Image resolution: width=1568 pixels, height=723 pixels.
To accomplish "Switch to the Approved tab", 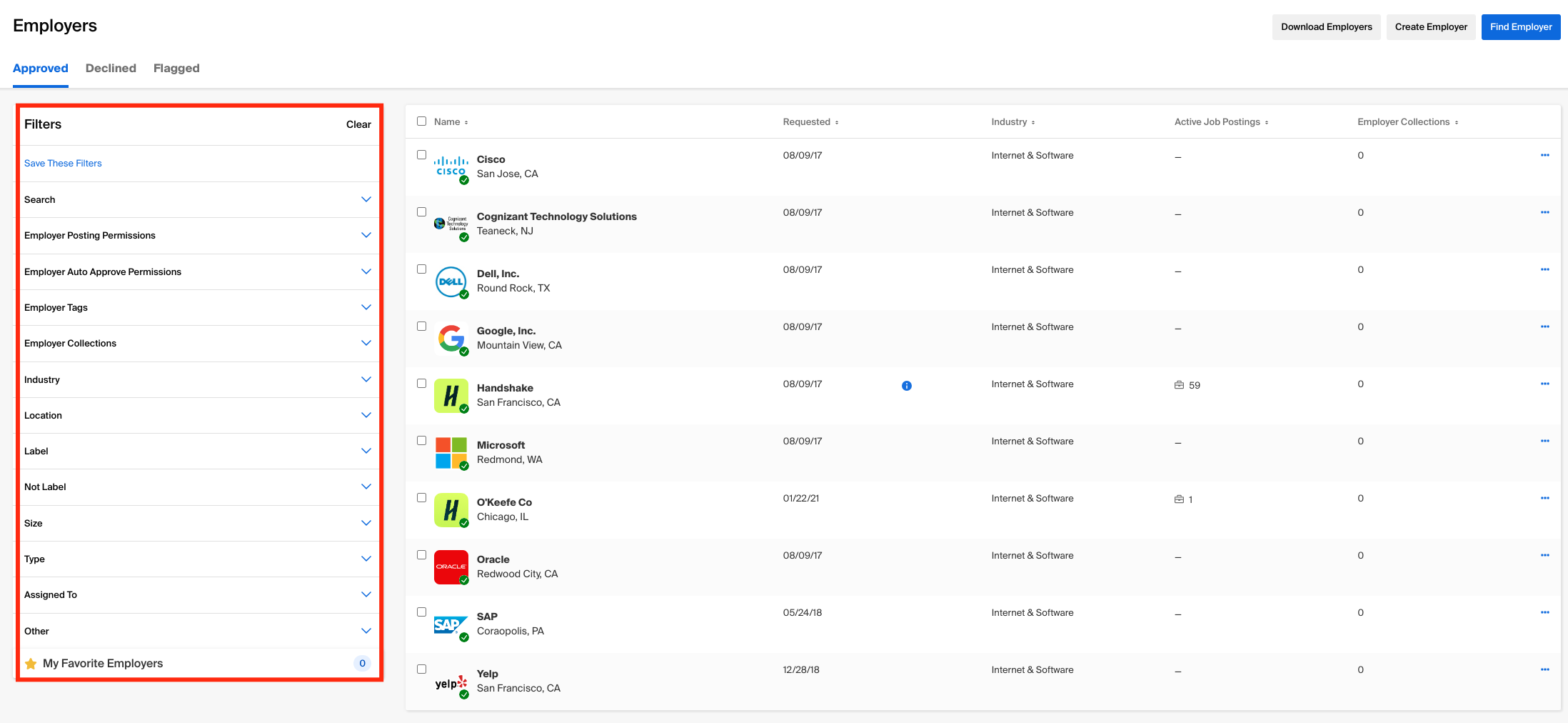I will 41,69.
